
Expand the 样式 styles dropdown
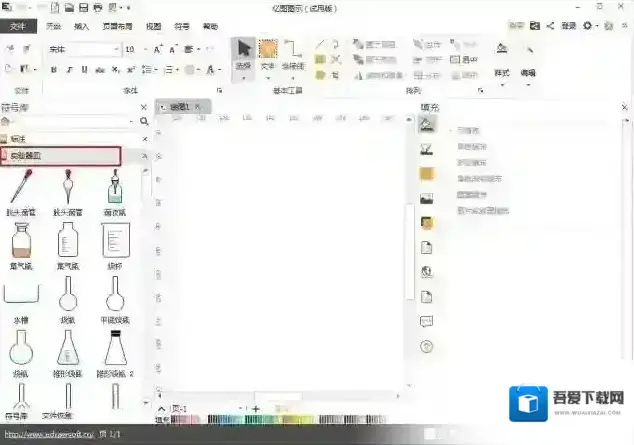click(503, 73)
